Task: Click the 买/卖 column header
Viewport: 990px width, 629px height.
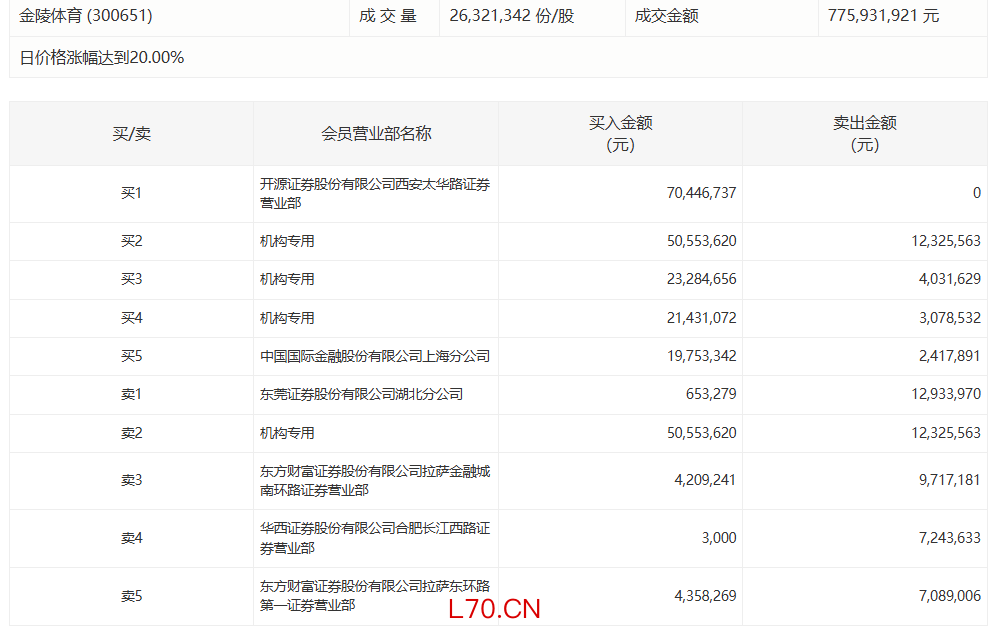Action: (x=131, y=134)
